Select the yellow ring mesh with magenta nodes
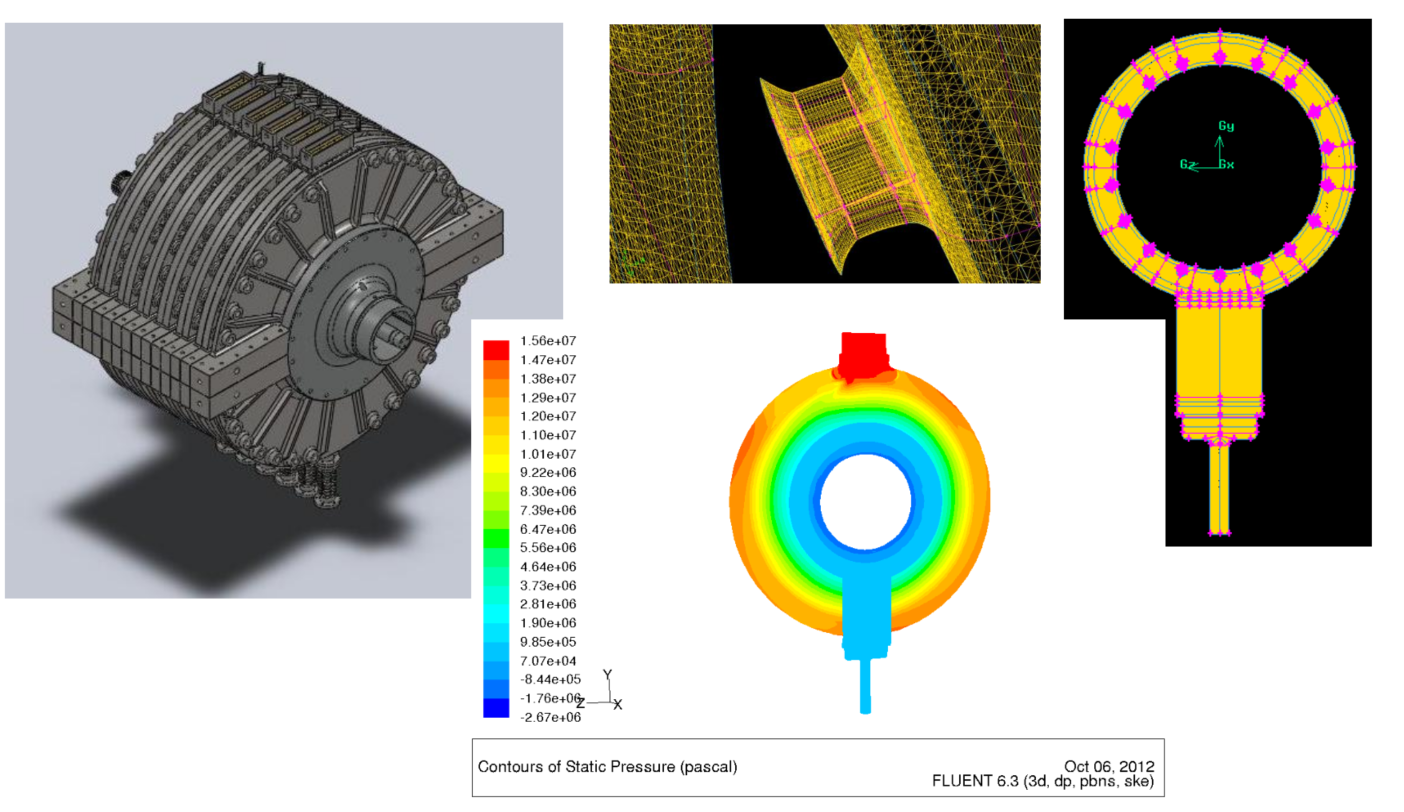 tap(1218, 282)
